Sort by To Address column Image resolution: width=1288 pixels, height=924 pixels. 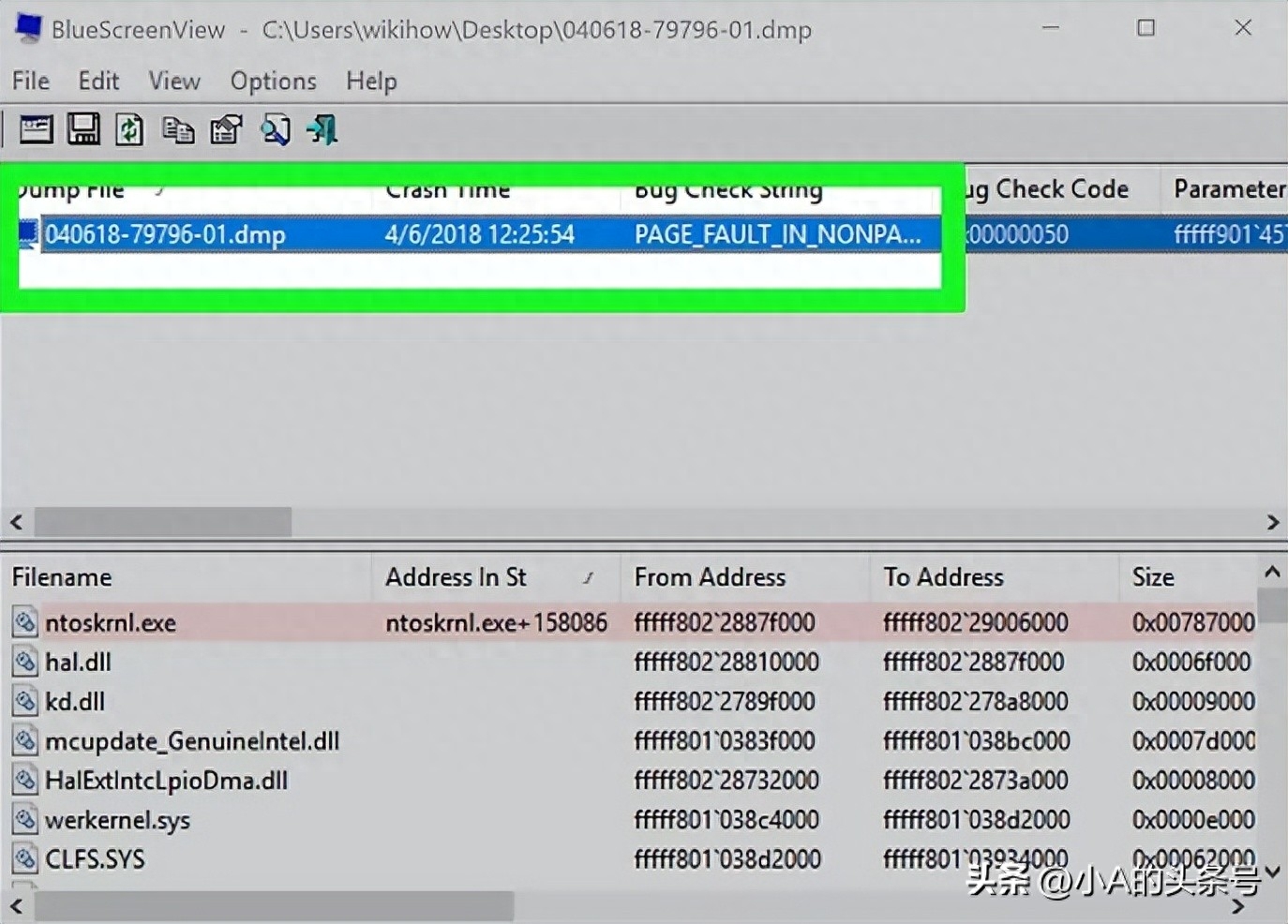point(994,577)
